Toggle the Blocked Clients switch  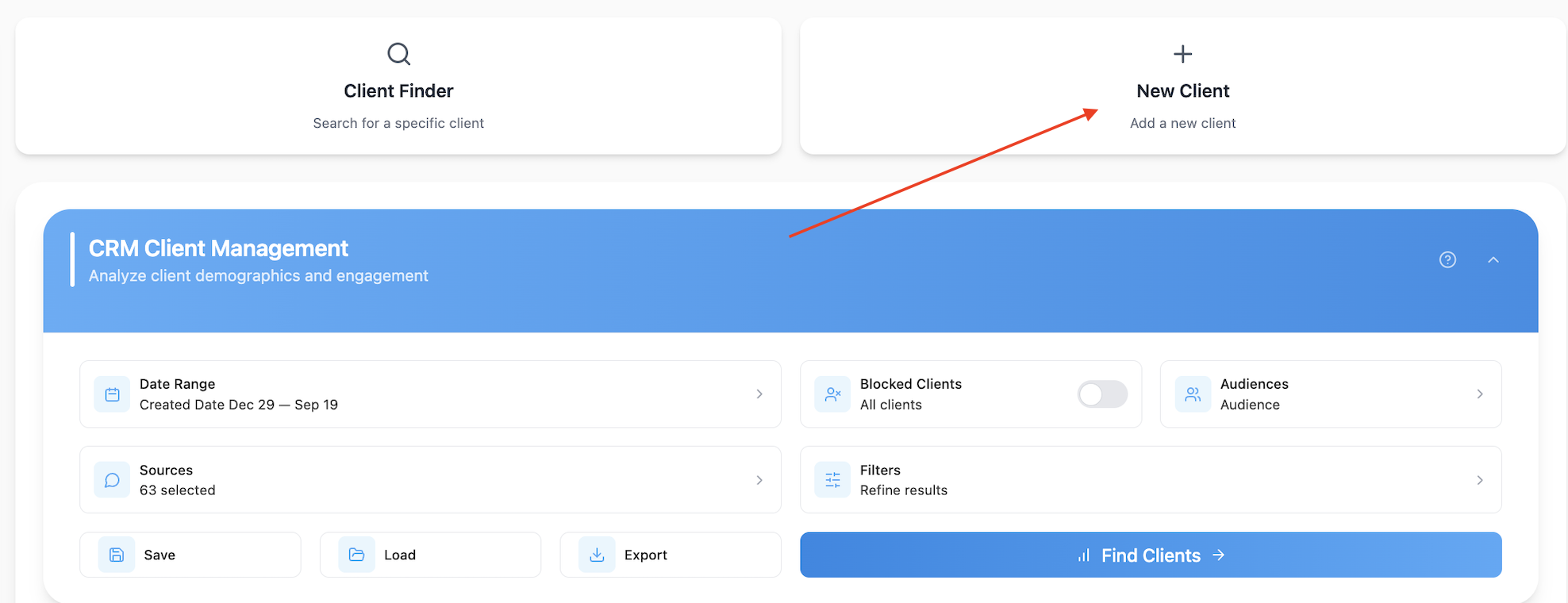pos(1102,394)
